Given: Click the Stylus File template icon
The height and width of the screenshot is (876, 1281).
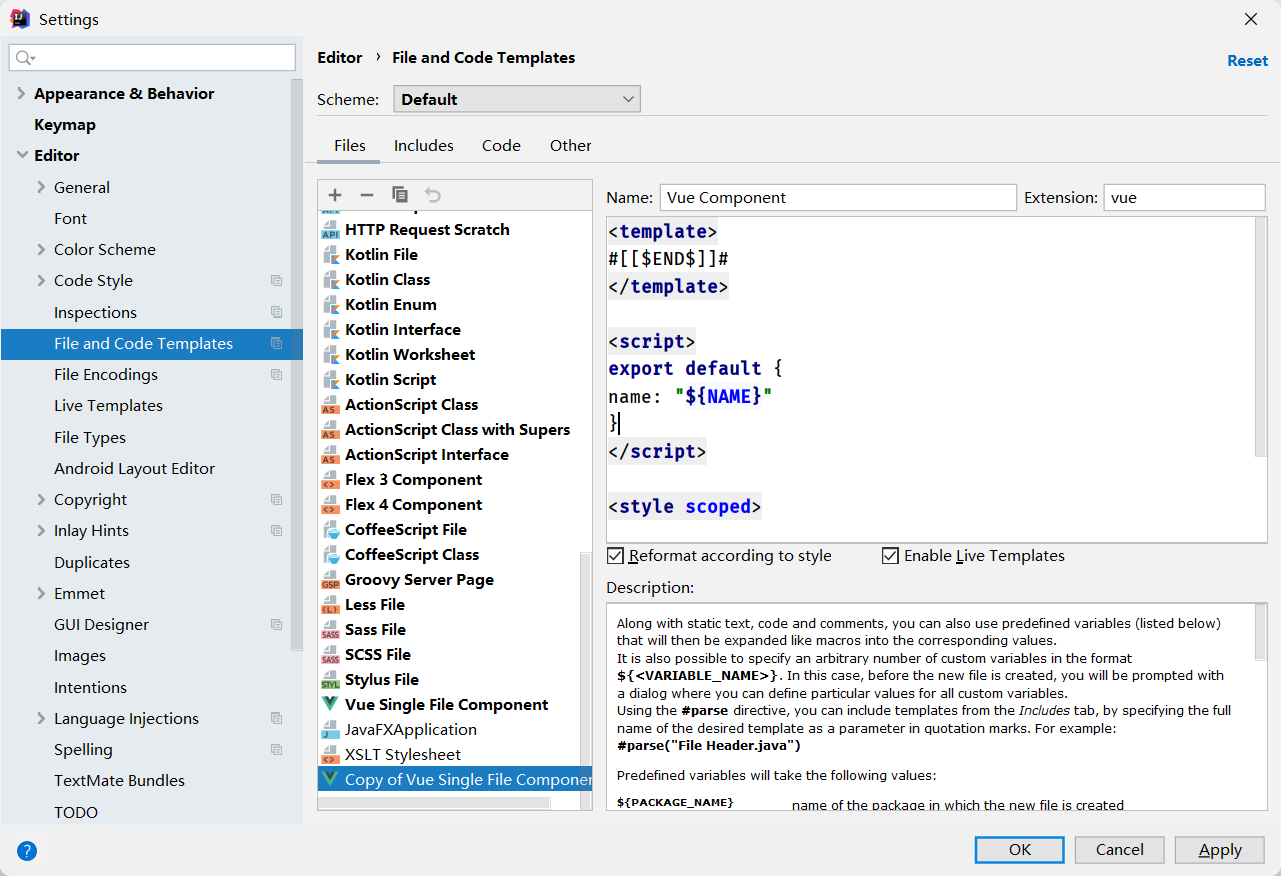Looking at the screenshot, I should click(330, 680).
